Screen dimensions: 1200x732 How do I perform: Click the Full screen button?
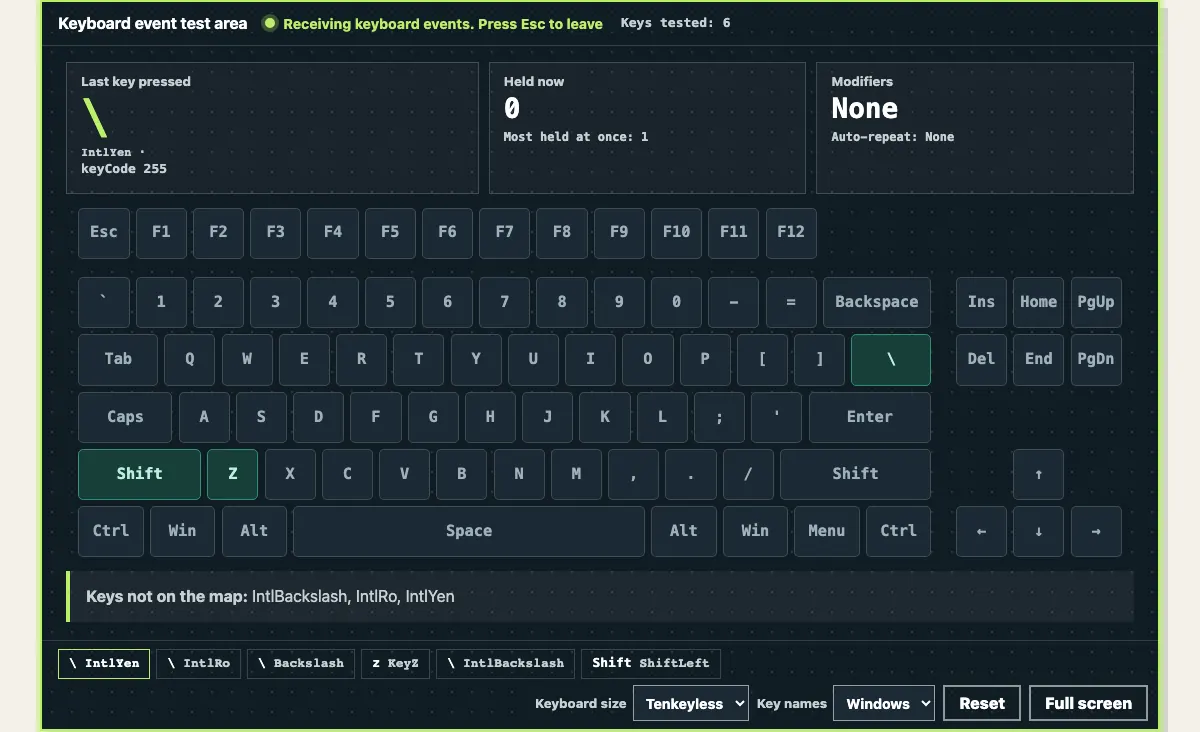pyautogui.click(x=1088, y=703)
